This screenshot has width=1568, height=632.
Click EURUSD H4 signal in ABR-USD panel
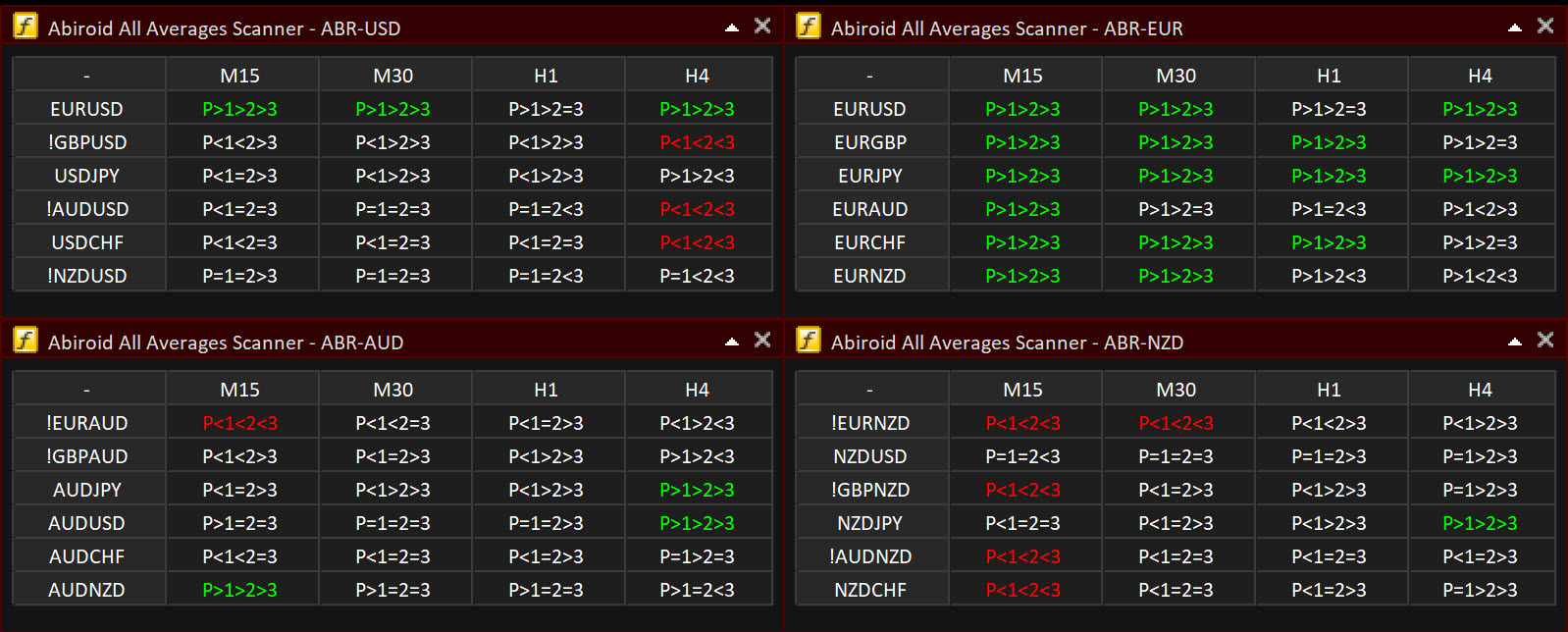[698, 109]
